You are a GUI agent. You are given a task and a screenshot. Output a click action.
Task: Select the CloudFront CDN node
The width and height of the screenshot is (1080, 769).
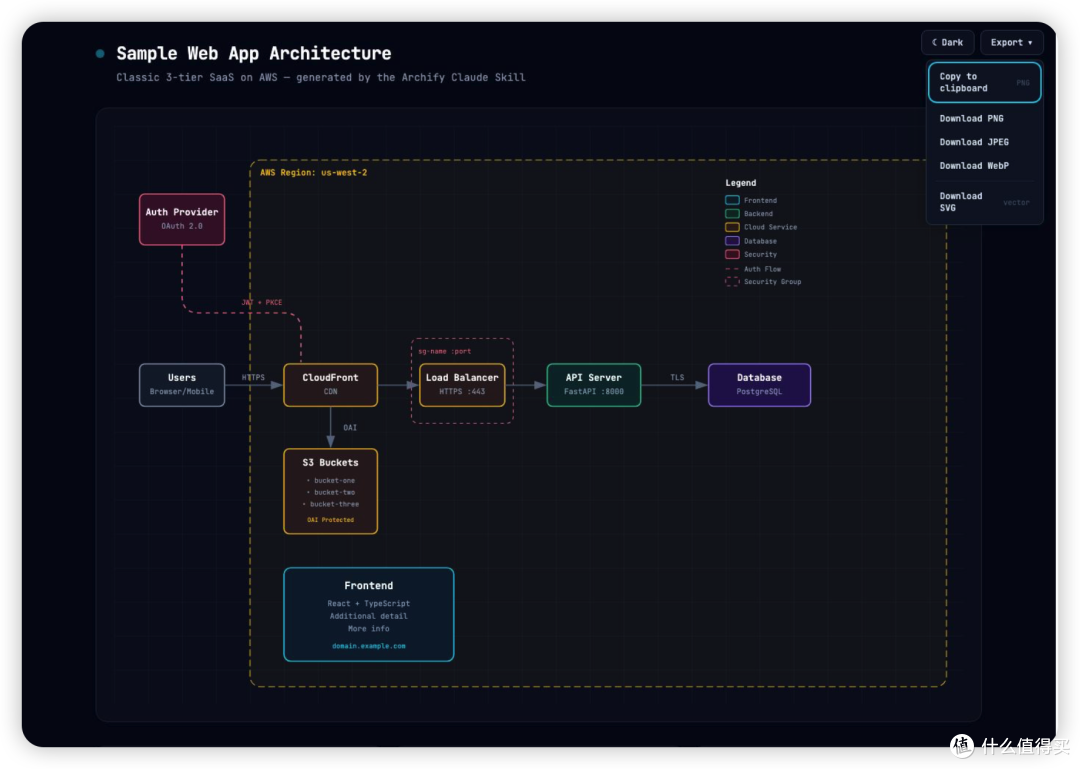pyautogui.click(x=331, y=384)
